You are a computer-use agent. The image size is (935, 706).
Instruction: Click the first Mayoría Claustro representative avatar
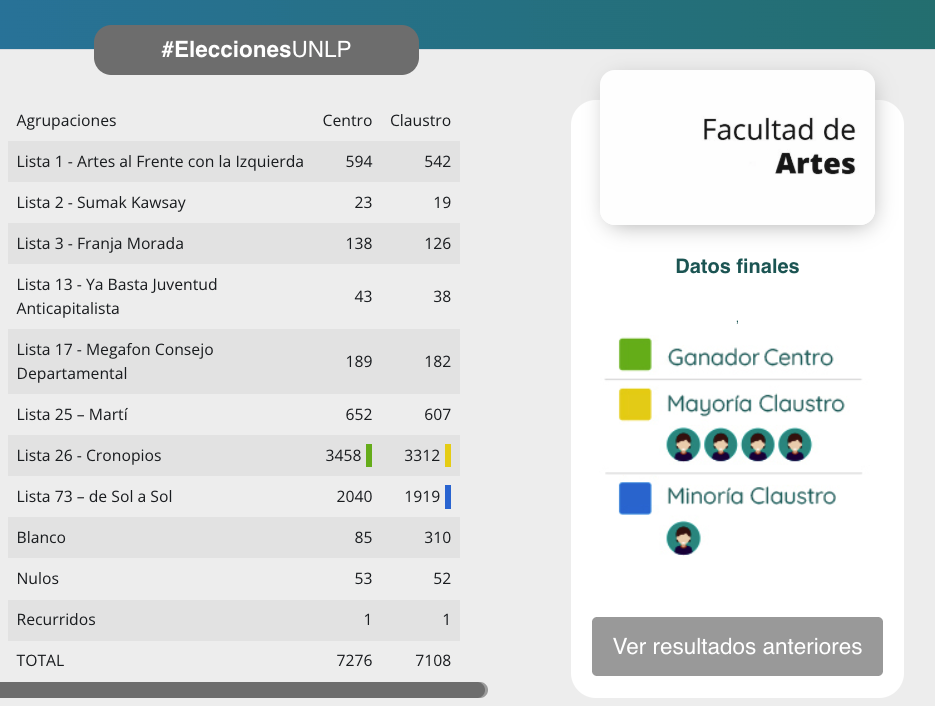(x=683, y=445)
